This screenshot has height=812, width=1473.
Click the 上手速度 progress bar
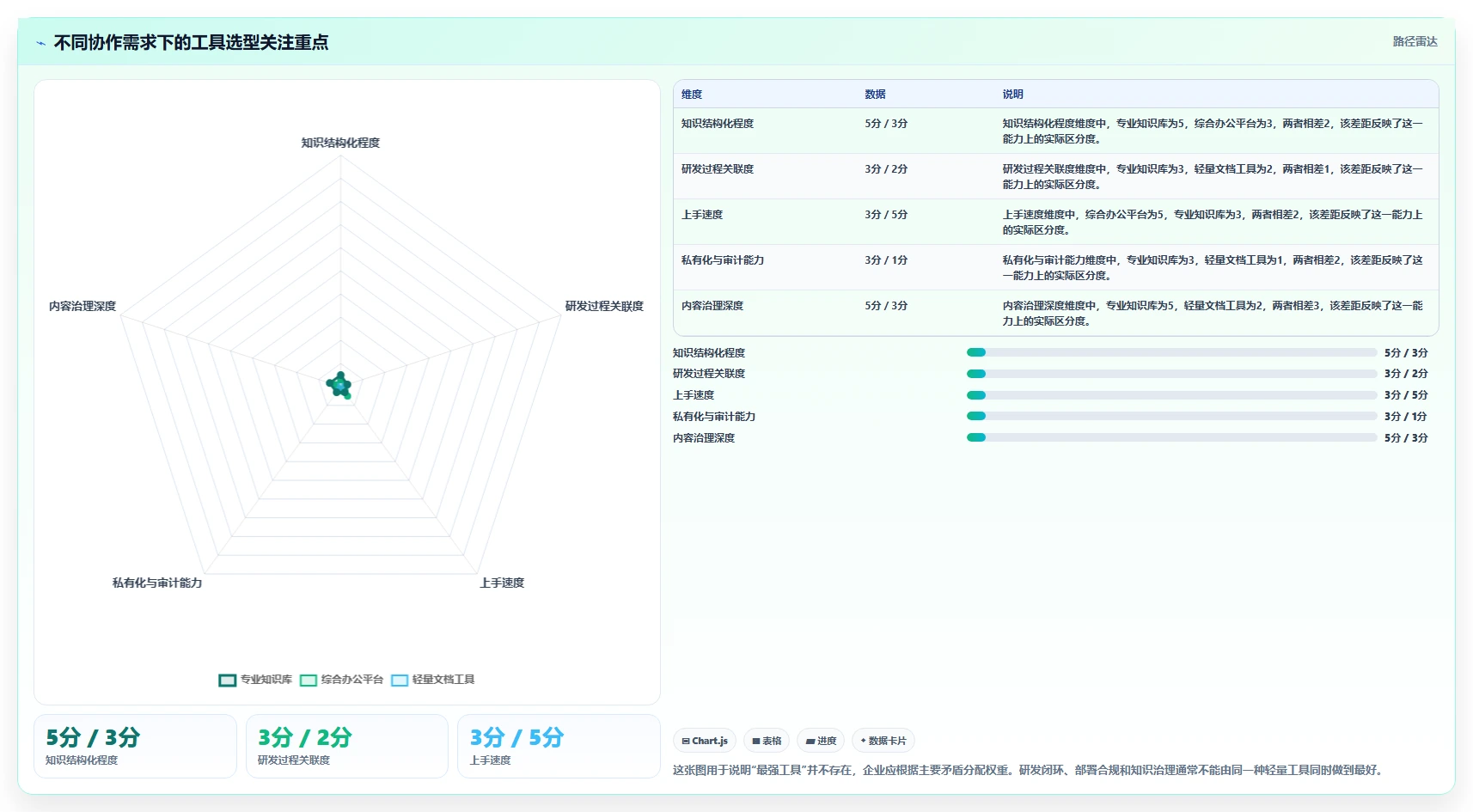click(1171, 395)
